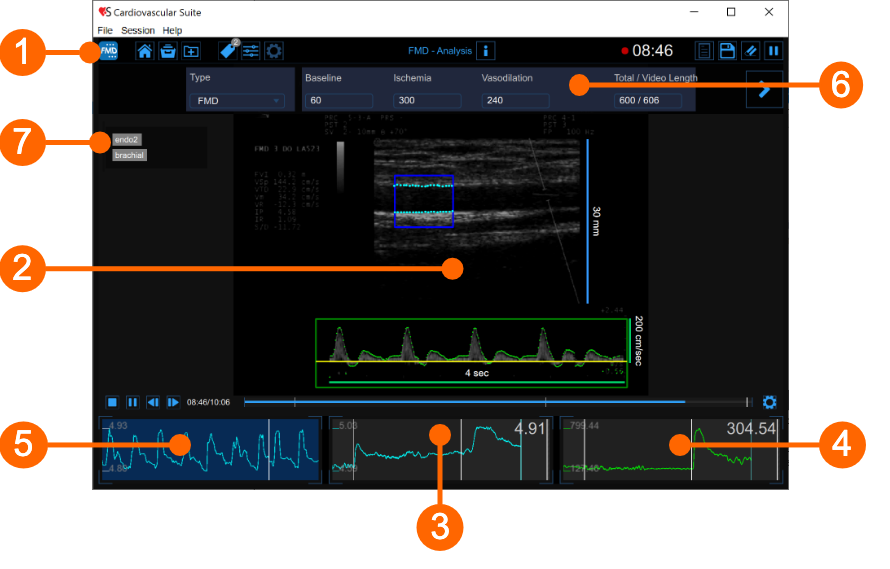Go to the Home screen icon
Image resolution: width=890 pixels, height=569 pixels.
[145, 51]
